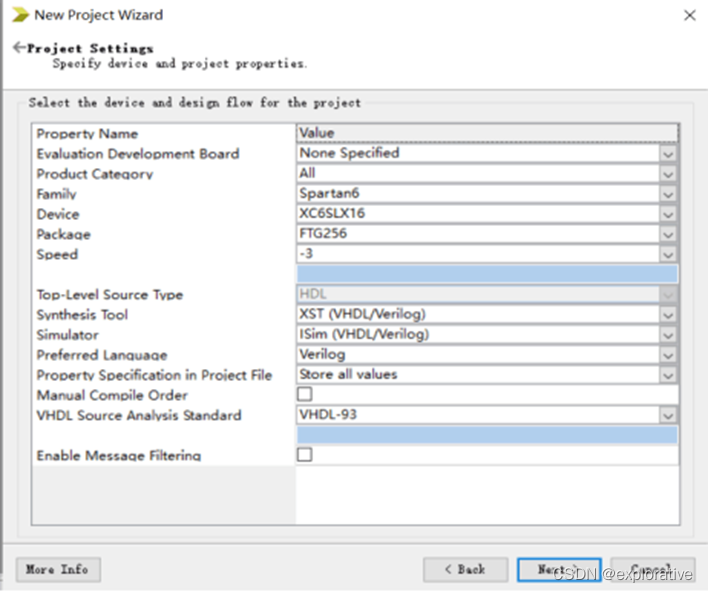
Task: Select the Speed property label
Action: (x=57, y=254)
